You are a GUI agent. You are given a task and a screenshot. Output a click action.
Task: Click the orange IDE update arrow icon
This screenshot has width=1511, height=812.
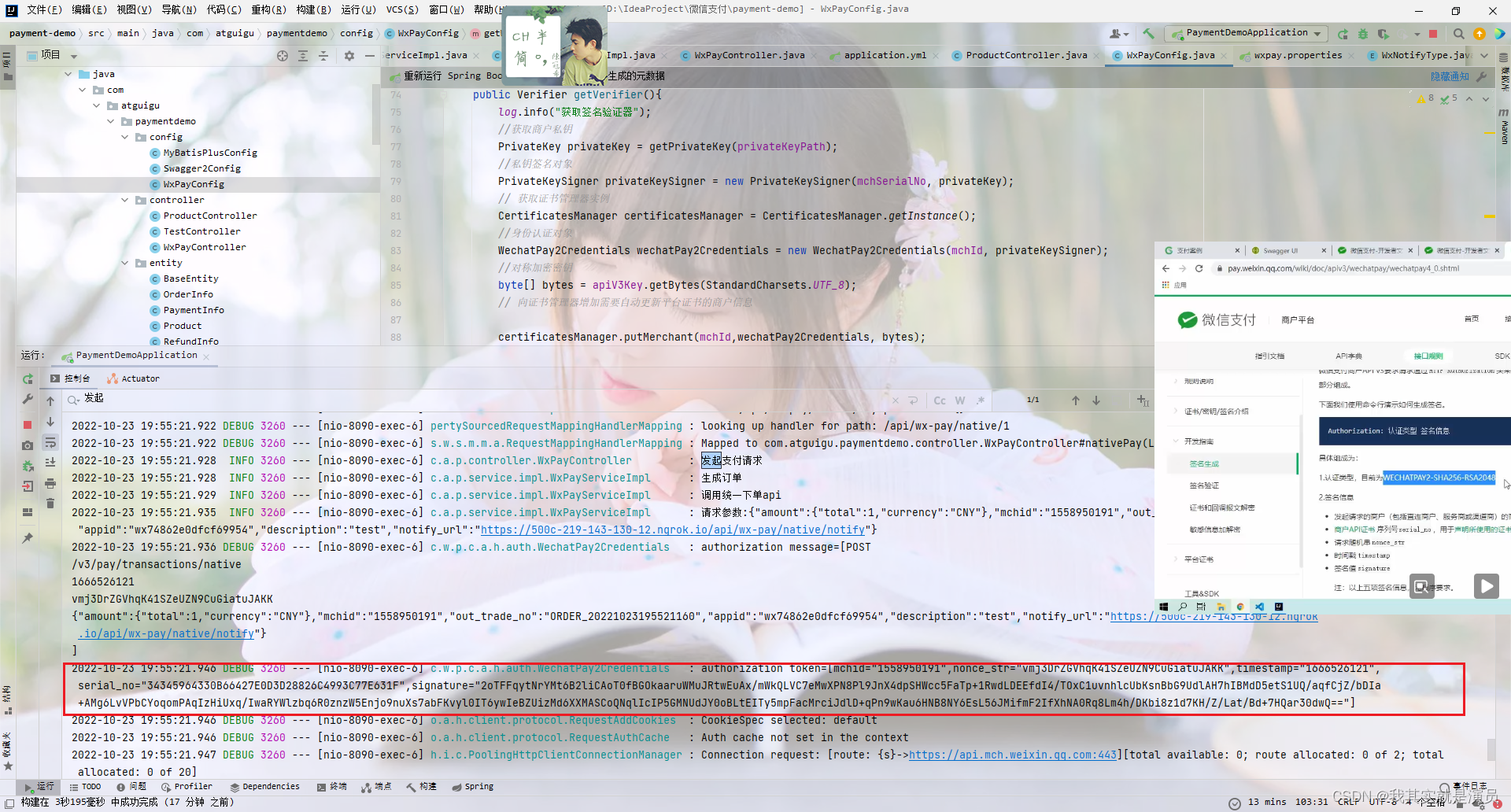tap(1480, 34)
